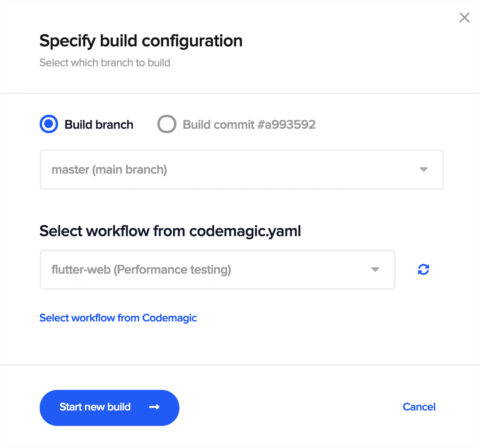Viewport: 480px width, 448px height.
Task: Open the master (main branch) dropdown
Action: pos(242,170)
